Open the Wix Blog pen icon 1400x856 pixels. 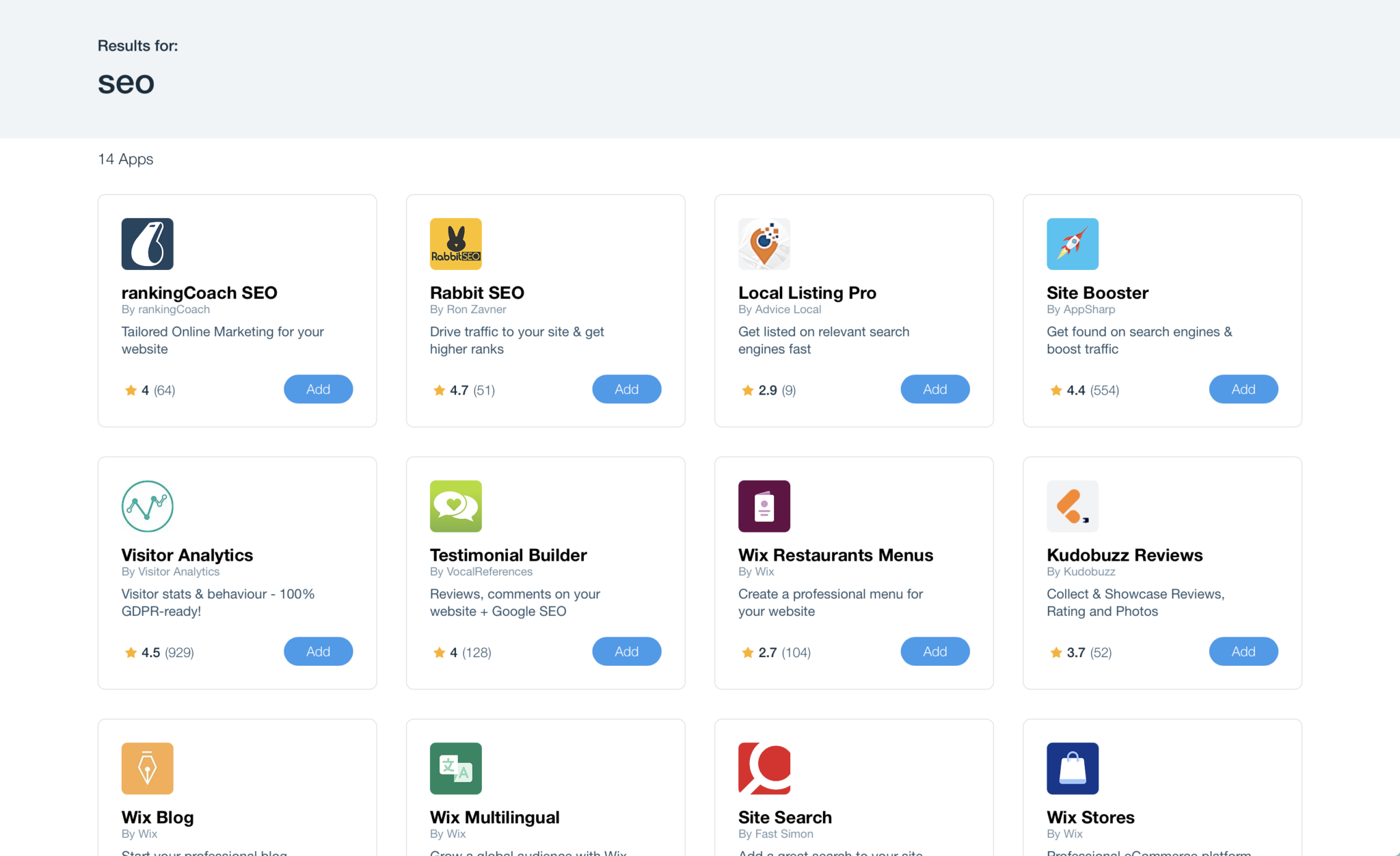click(147, 768)
